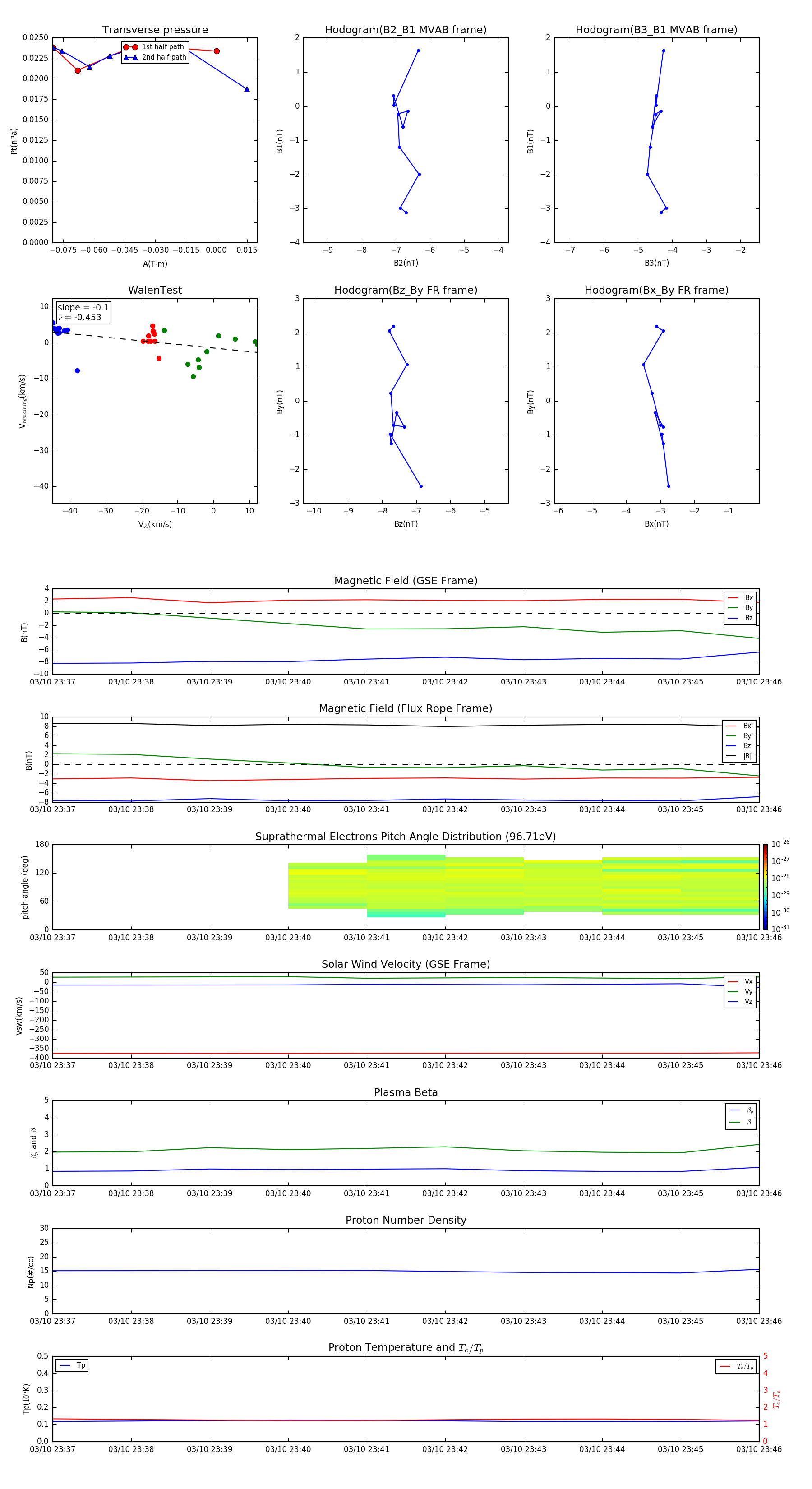Click the 'Vx' legend entry in velocity plot

[740, 981]
